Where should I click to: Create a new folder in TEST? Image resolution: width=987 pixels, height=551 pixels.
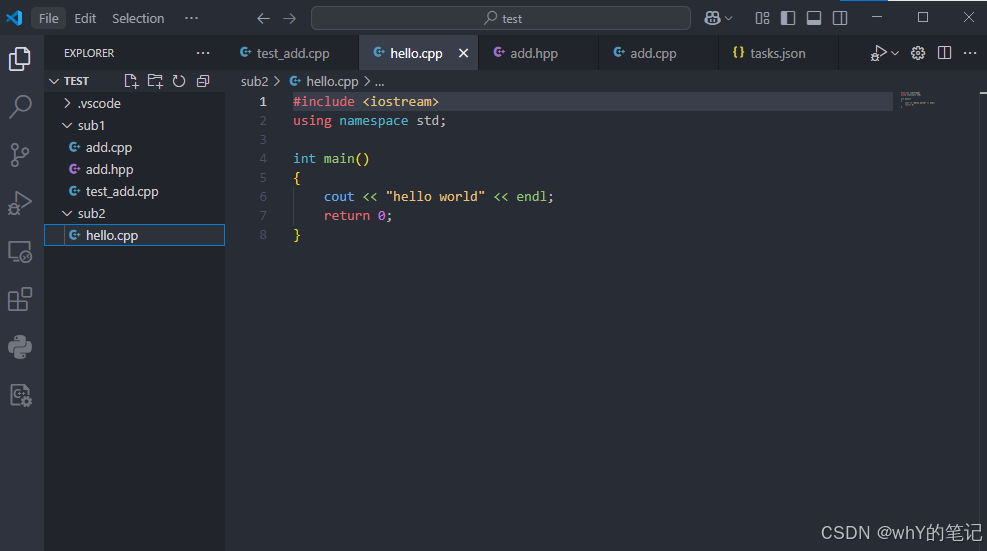point(155,81)
